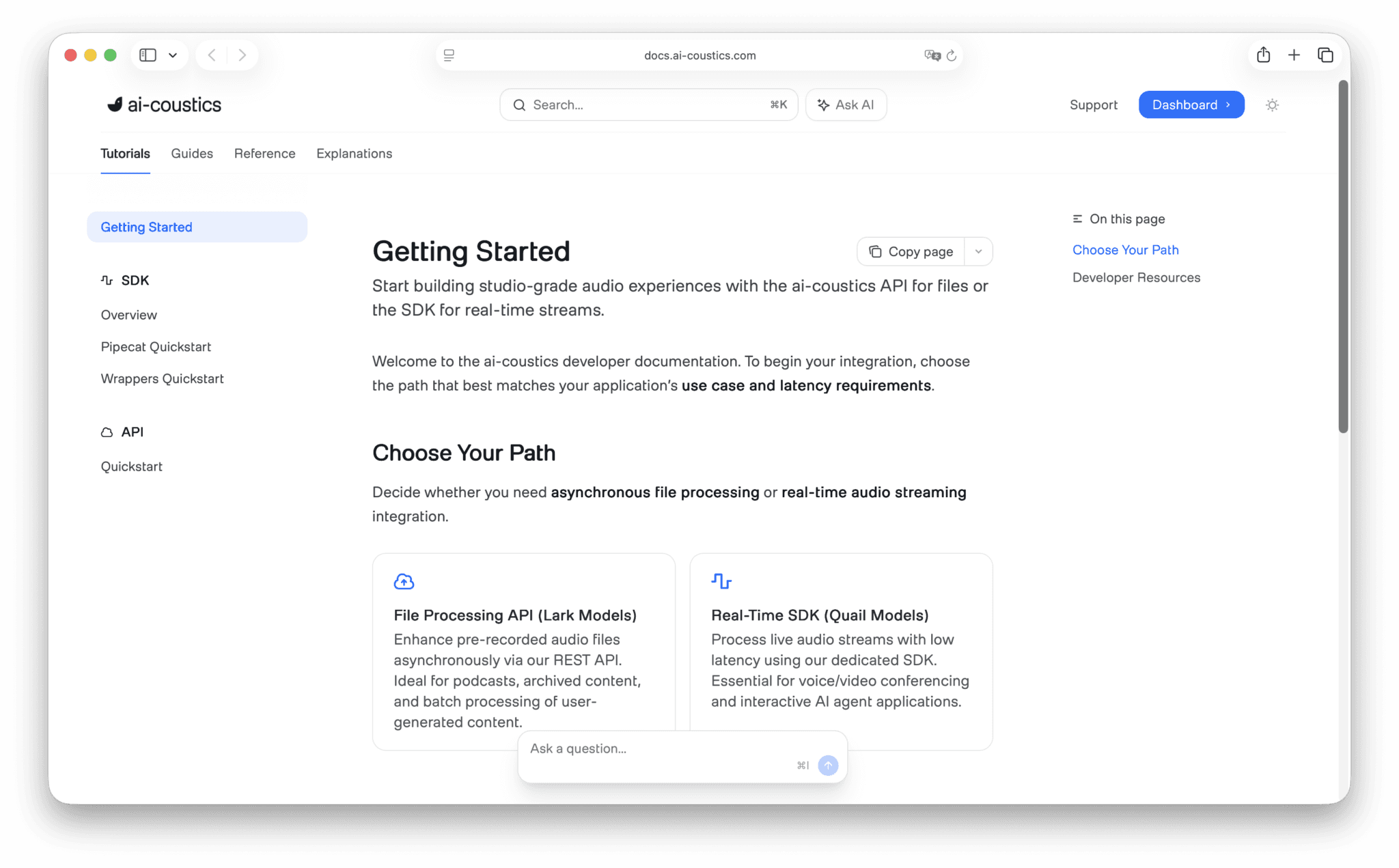Image resolution: width=1399 pixels, height=868 pixels.
Task: Open the Reference tab
Action: (264, 154)
